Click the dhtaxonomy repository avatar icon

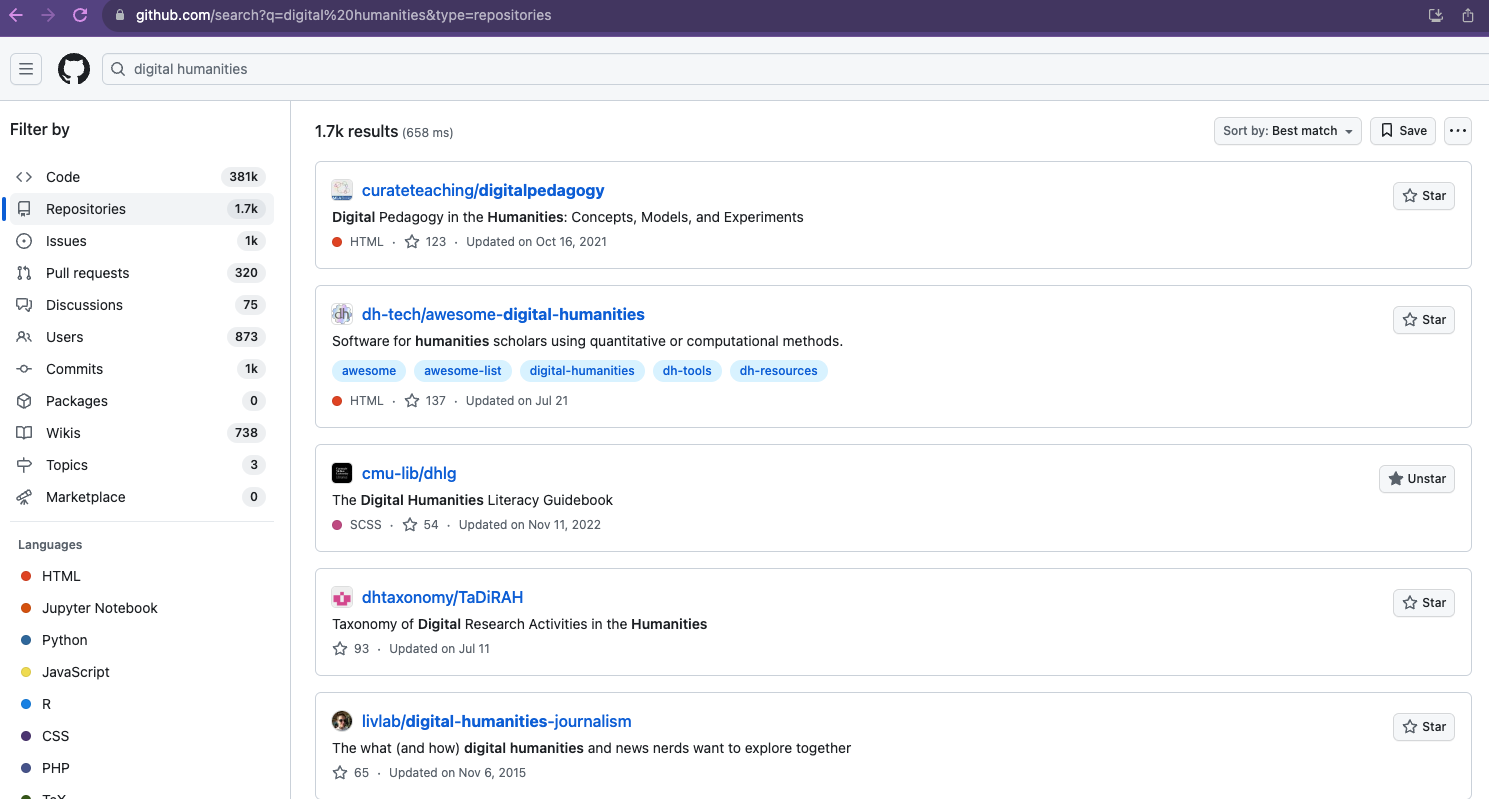(342, 597)
